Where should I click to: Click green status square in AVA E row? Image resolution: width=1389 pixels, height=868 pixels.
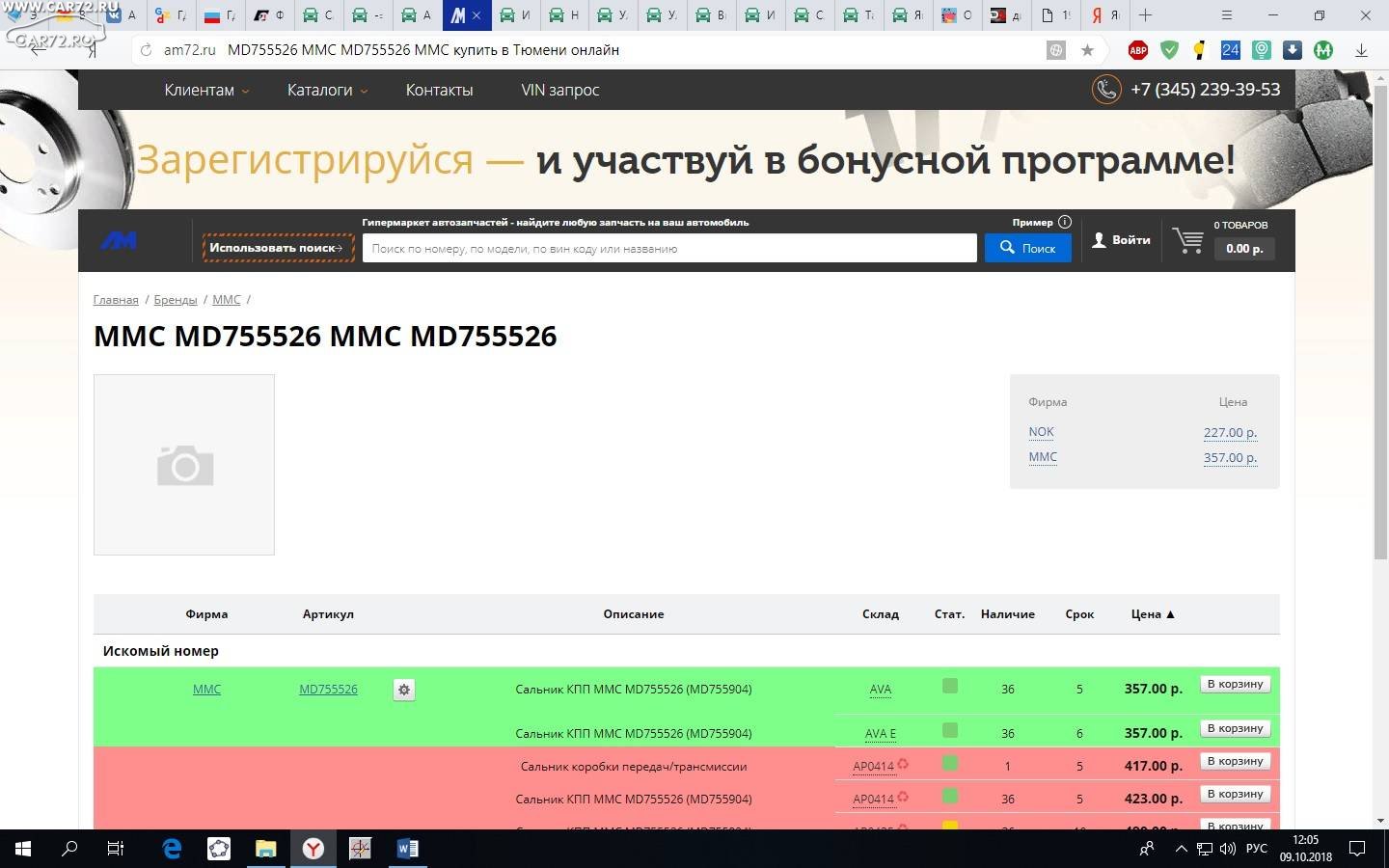tap(950, 730)
